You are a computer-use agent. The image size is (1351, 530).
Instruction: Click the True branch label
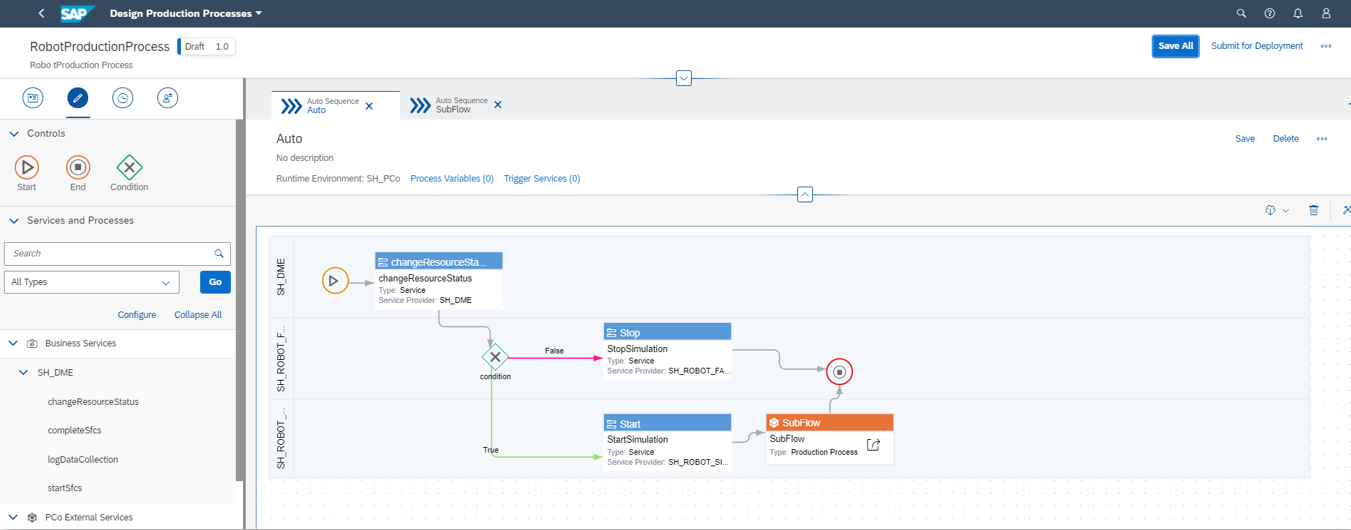pyautogui.click(x=491, y=451)
